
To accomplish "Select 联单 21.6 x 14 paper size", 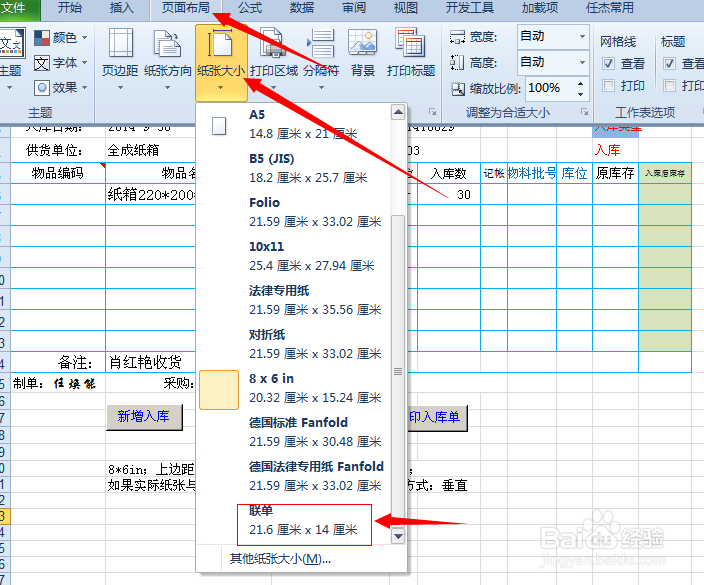I will pos(294,523).
